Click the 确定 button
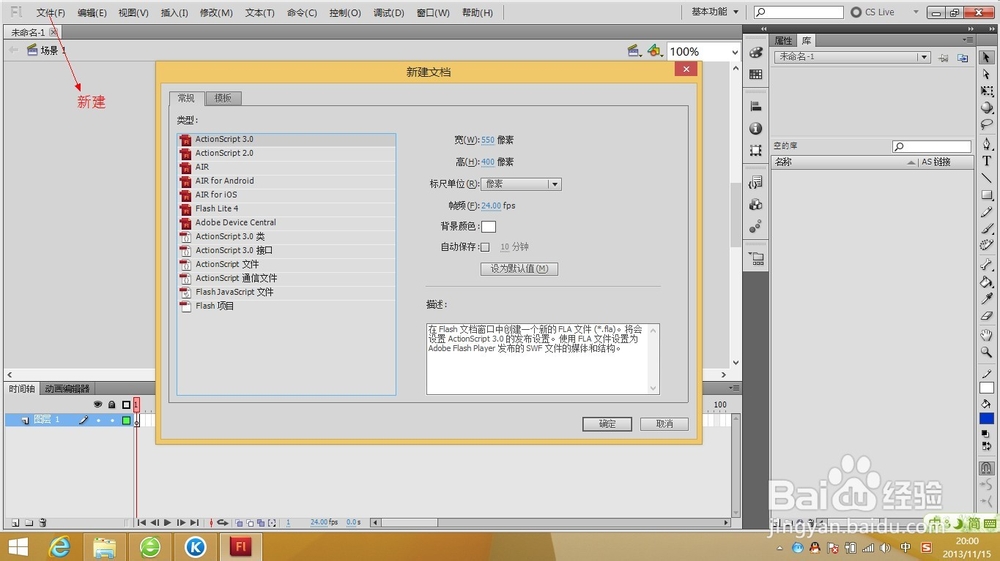 (607, 424)
